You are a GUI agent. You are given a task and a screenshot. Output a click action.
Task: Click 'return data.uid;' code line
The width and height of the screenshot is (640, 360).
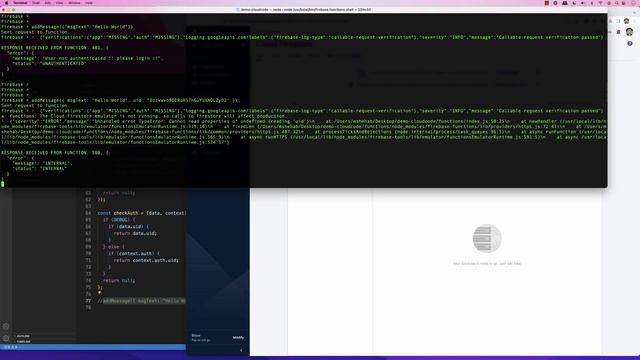click(x=135, y=233)
